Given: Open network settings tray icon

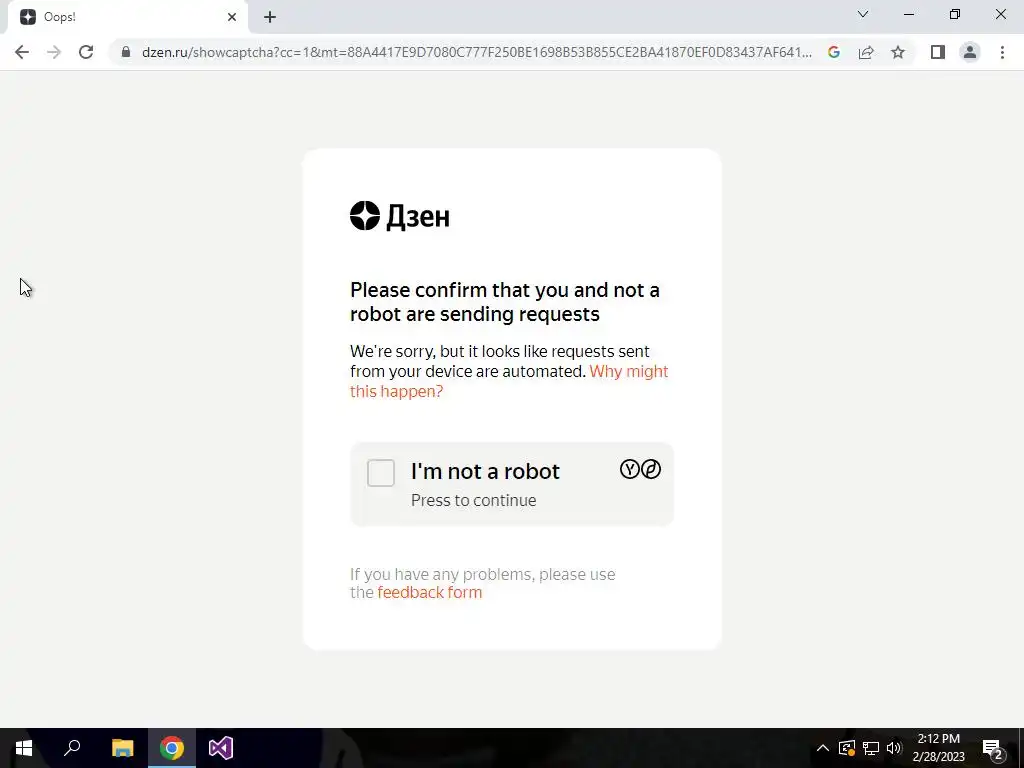Looking at the screenshot, I should point(871,748).
